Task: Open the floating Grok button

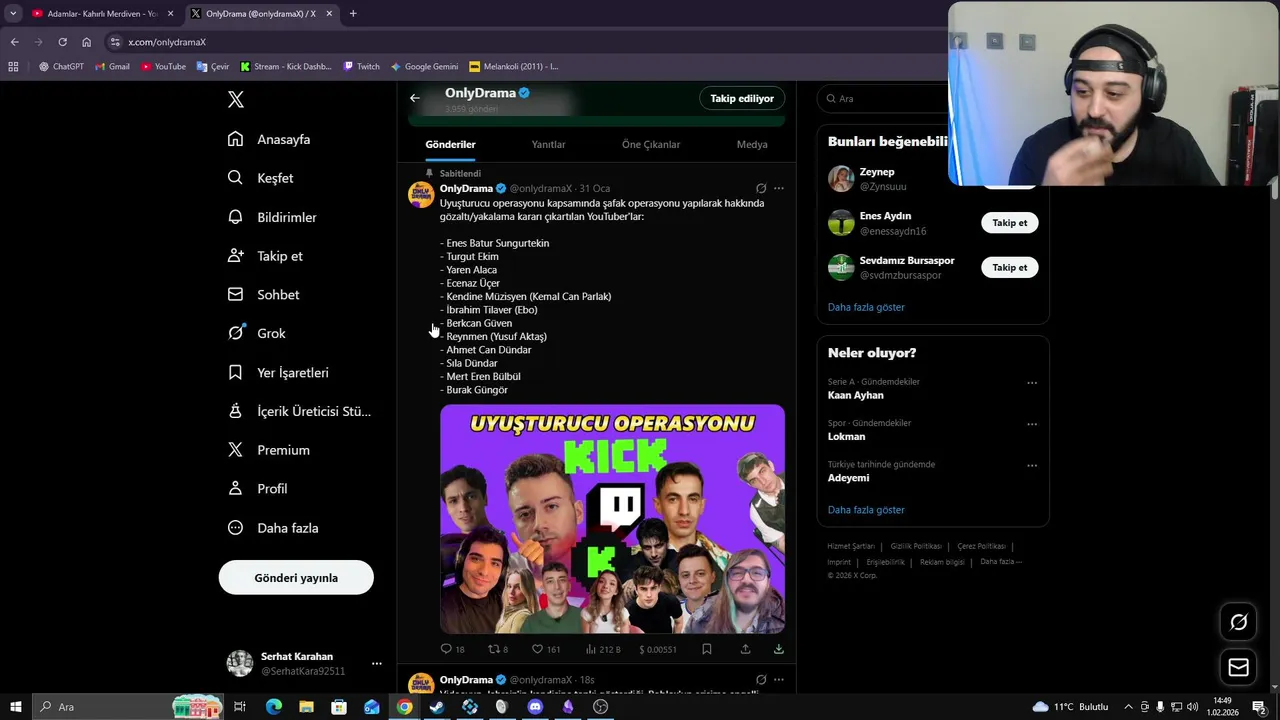Action: (x=1238, y=622)
